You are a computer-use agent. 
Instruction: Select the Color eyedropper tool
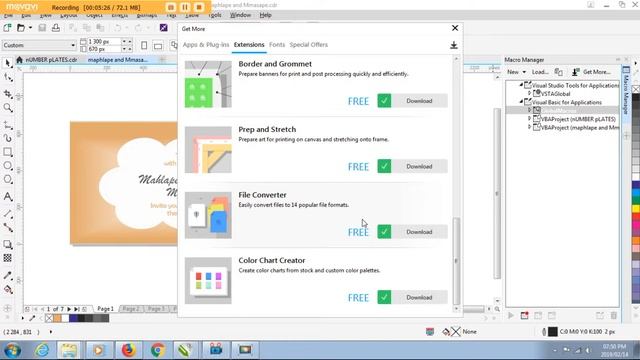[x=8, y=276]
